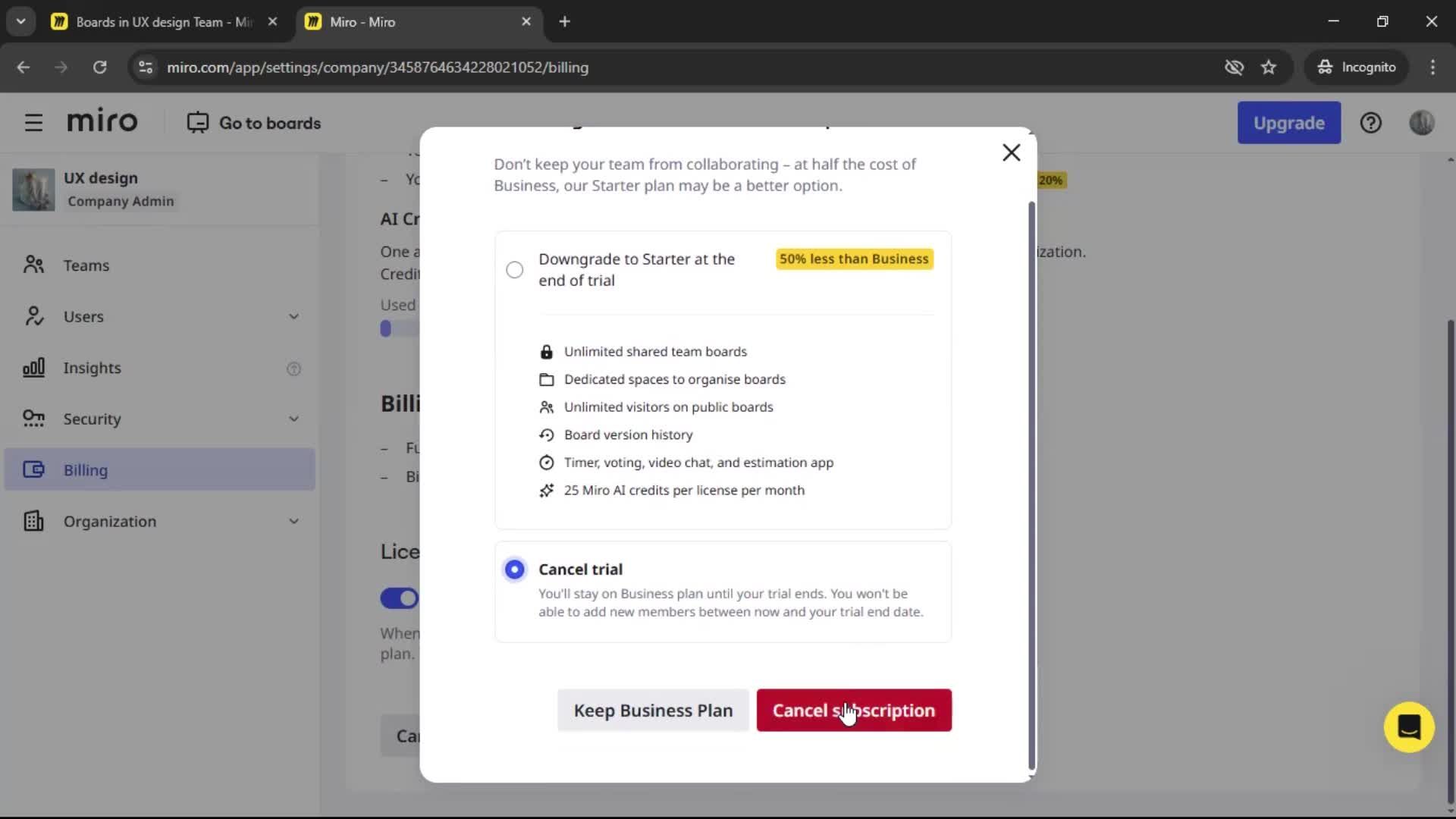Bookmark this page with star icon

click(1269, 67)
